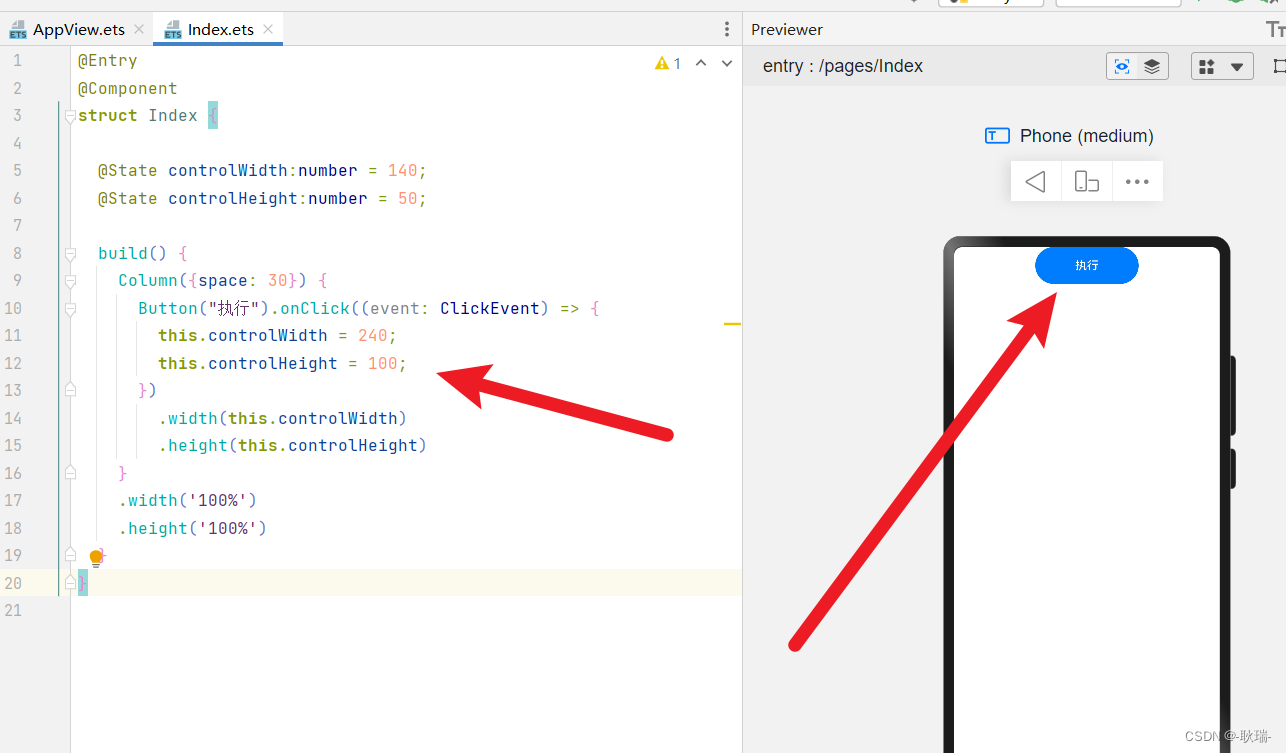Click the rotate device icon above the phone
Viewport: 1286px width, 753px height.
[x=1087, y=181]
